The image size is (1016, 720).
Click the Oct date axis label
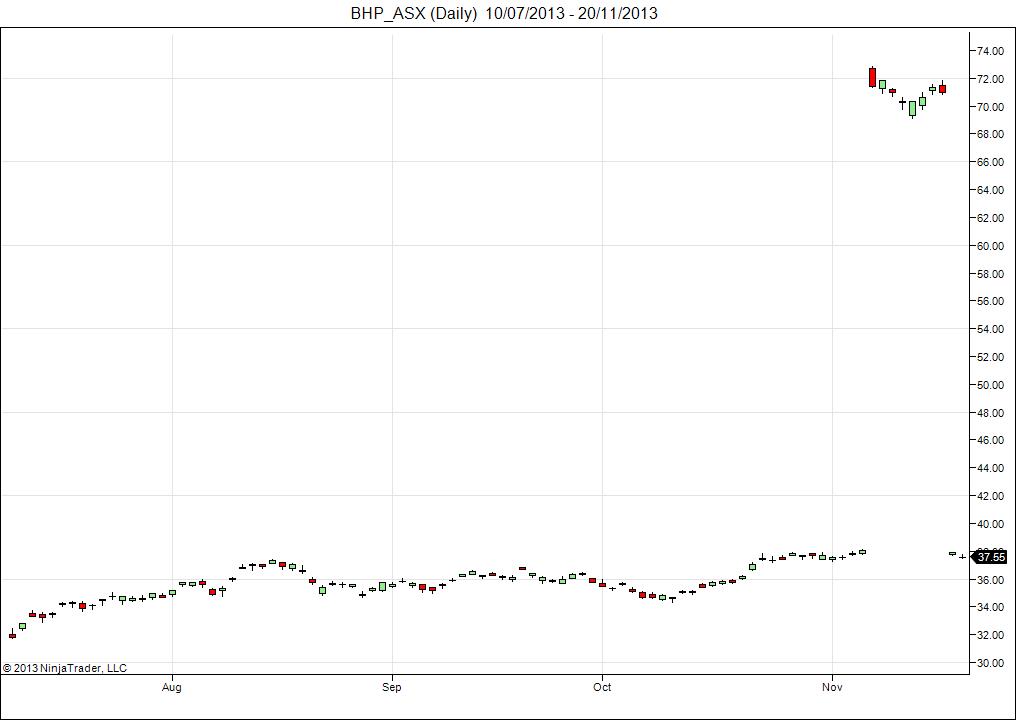[603, 687]
